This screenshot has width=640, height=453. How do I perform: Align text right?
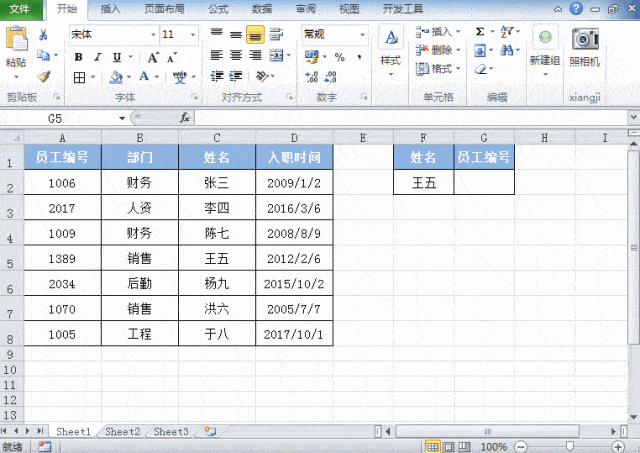(255, 55)
